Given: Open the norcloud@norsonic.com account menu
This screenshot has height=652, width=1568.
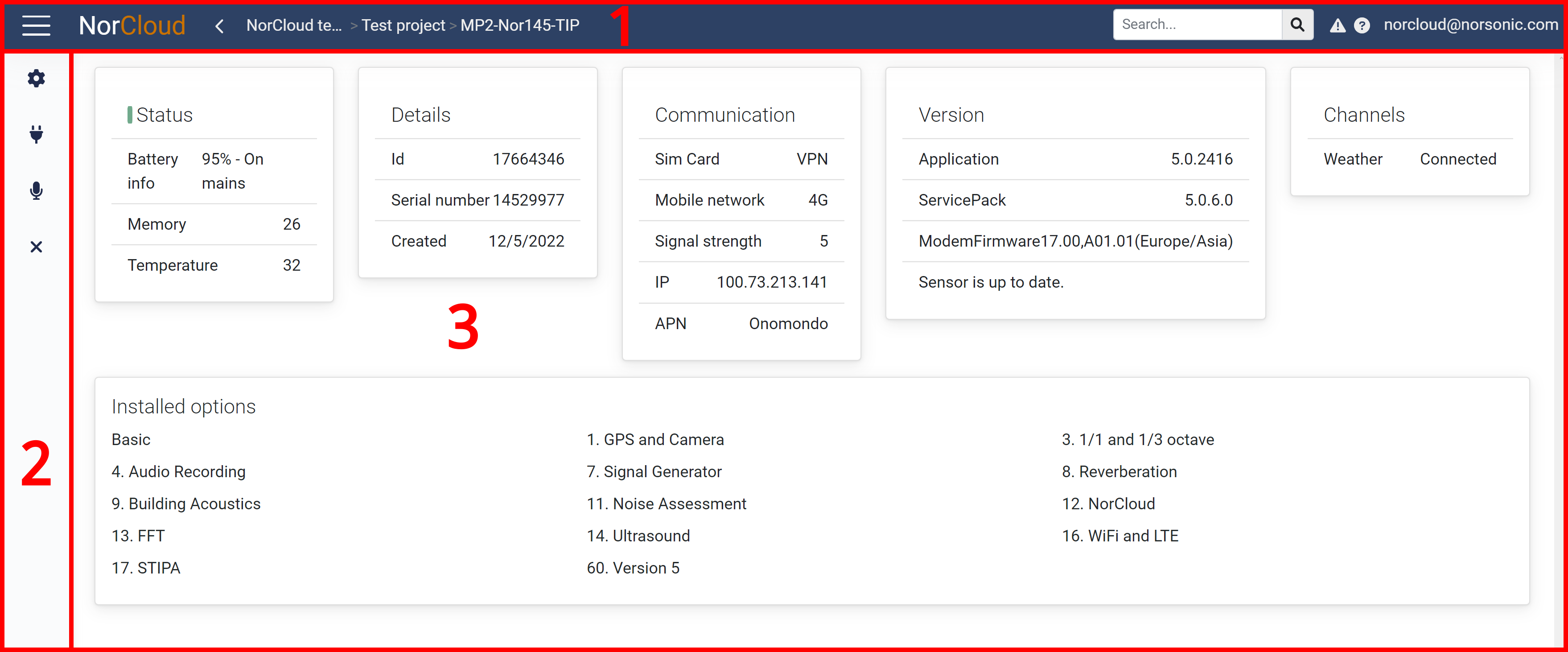Looking at the screenshot, I should coord(1471,25).
